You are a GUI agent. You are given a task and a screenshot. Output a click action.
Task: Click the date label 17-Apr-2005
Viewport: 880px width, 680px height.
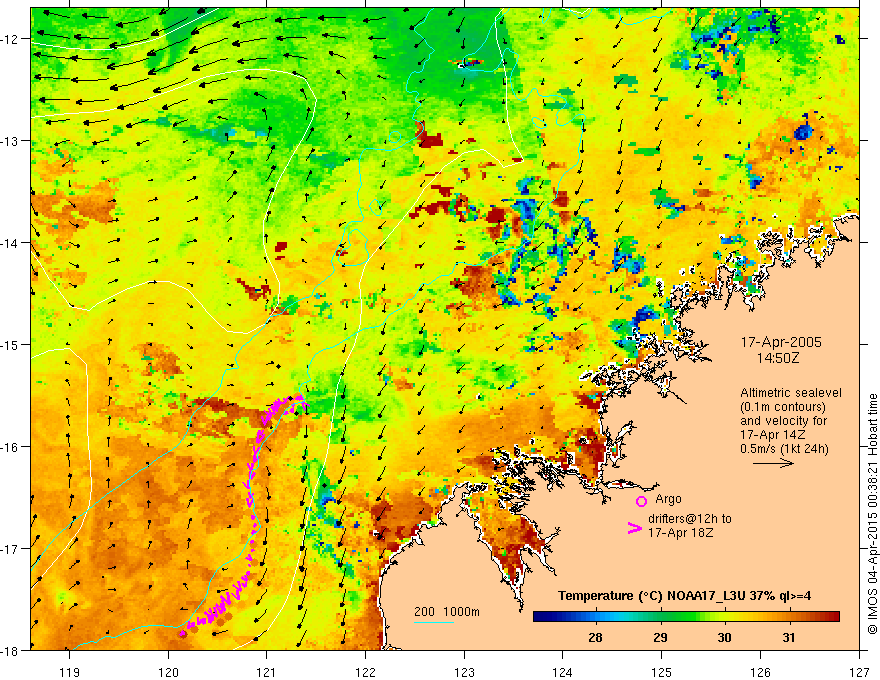781,342
